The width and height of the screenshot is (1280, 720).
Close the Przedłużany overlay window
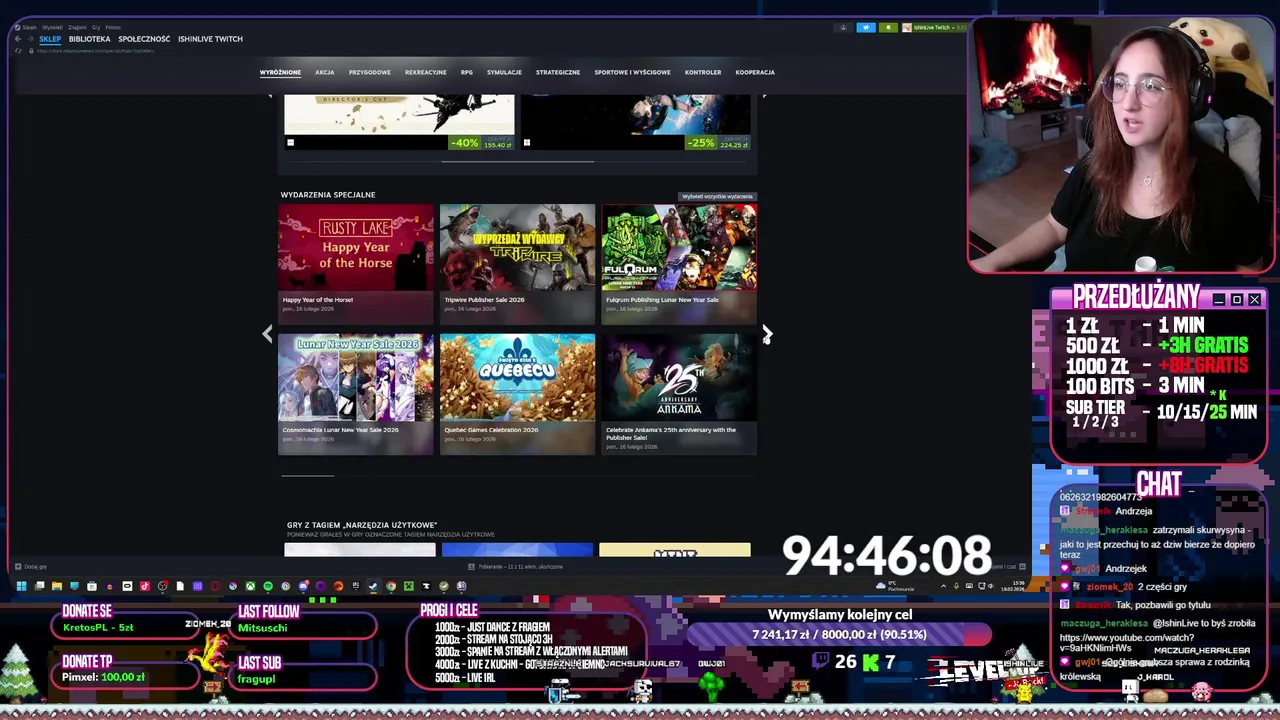pos(1254,299)
